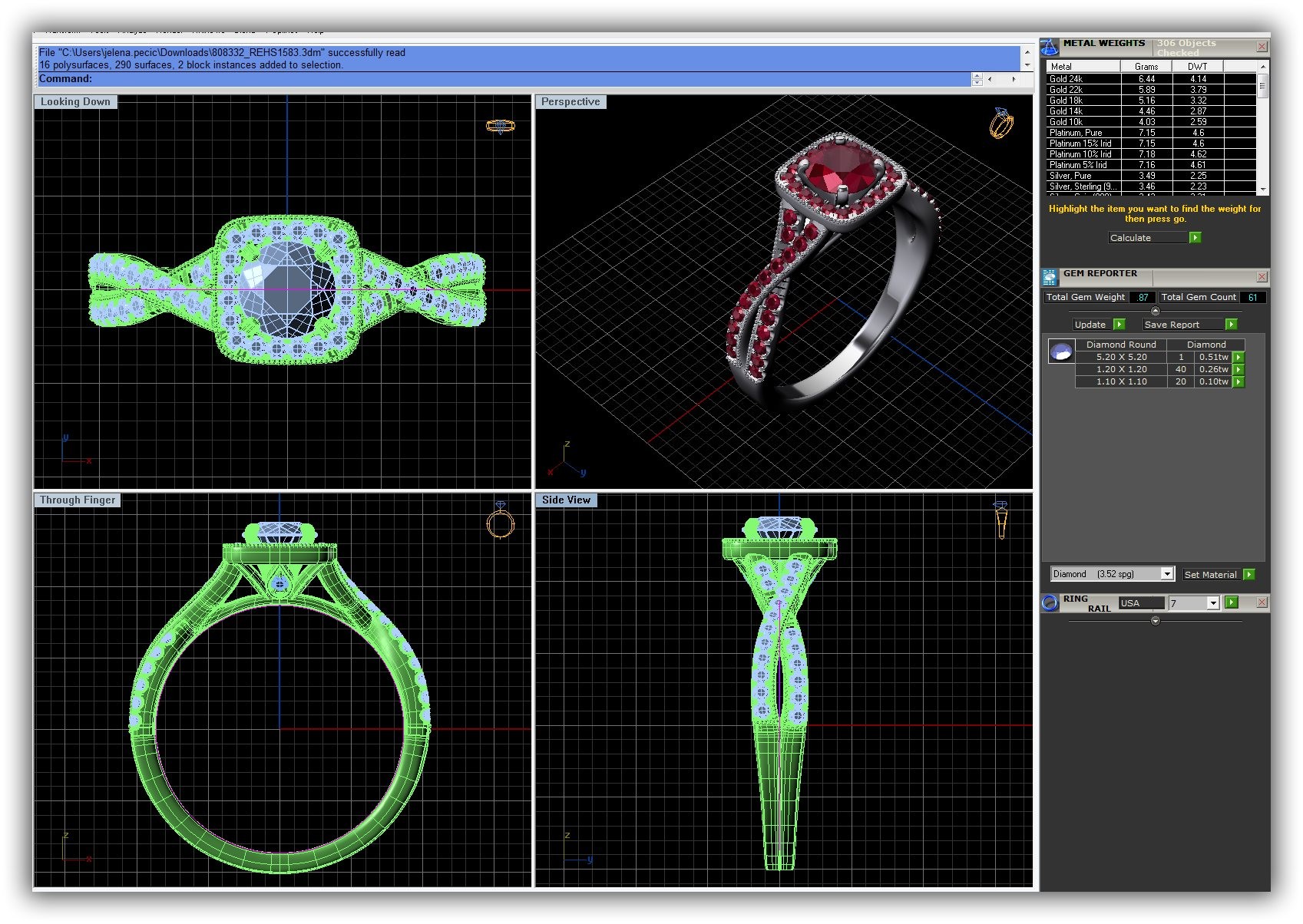Click the ring icon in Through Finger viewport

tap(500, 521)
